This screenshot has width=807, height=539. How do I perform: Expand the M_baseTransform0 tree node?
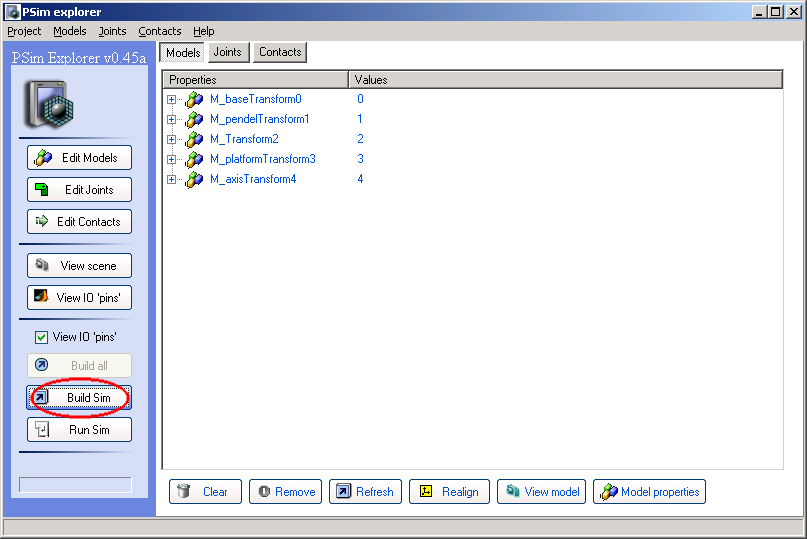[171, 99]
